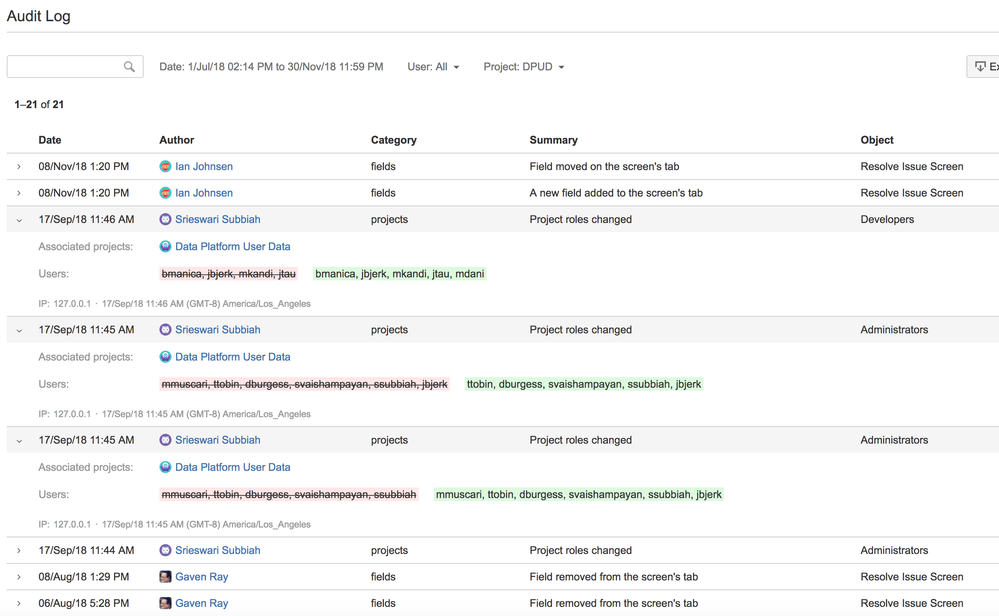Click Srieswari Subbiah avatar in 11:46 AM row
The width and height of the screenshot is (999, 616).
[x=165, y=219]
